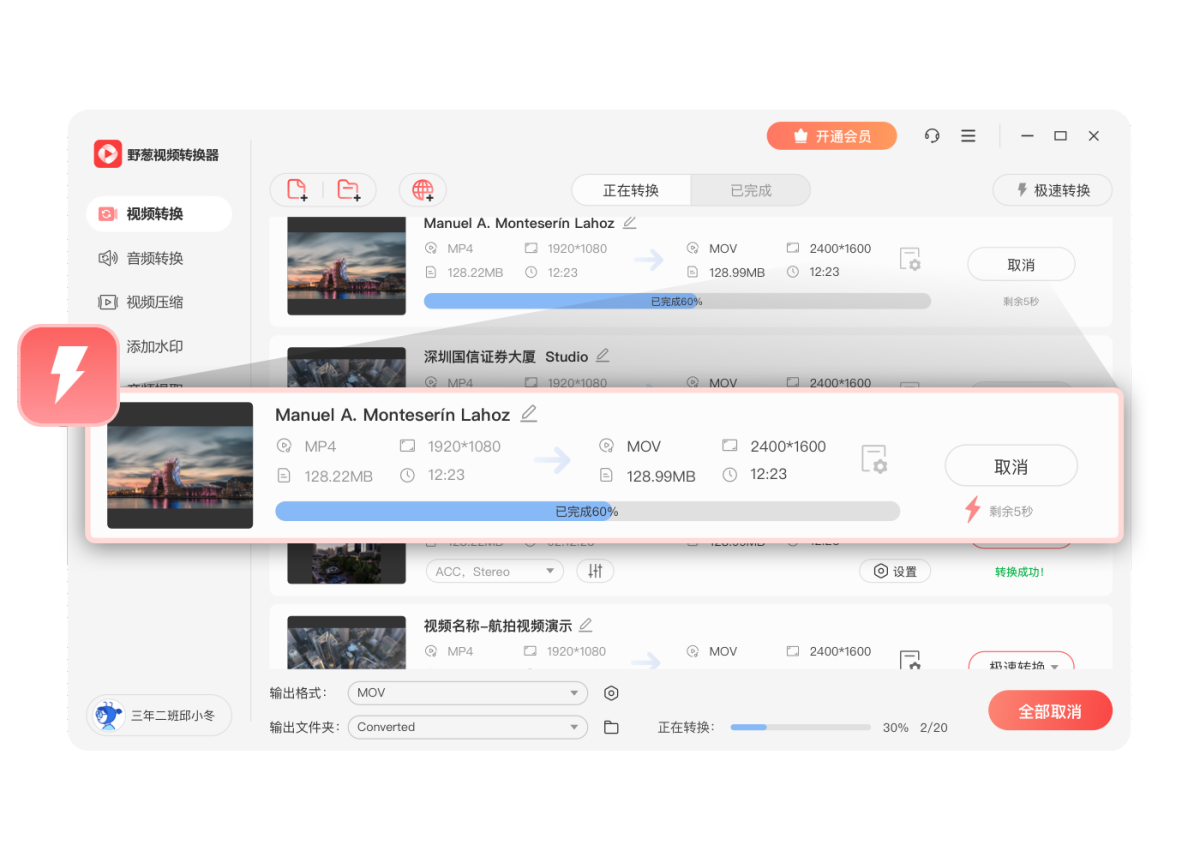Edit name of Manuel A. Monteserín Lahoz video
The height and width of the screenshot is (857, 1200).
tap(529, 414)
